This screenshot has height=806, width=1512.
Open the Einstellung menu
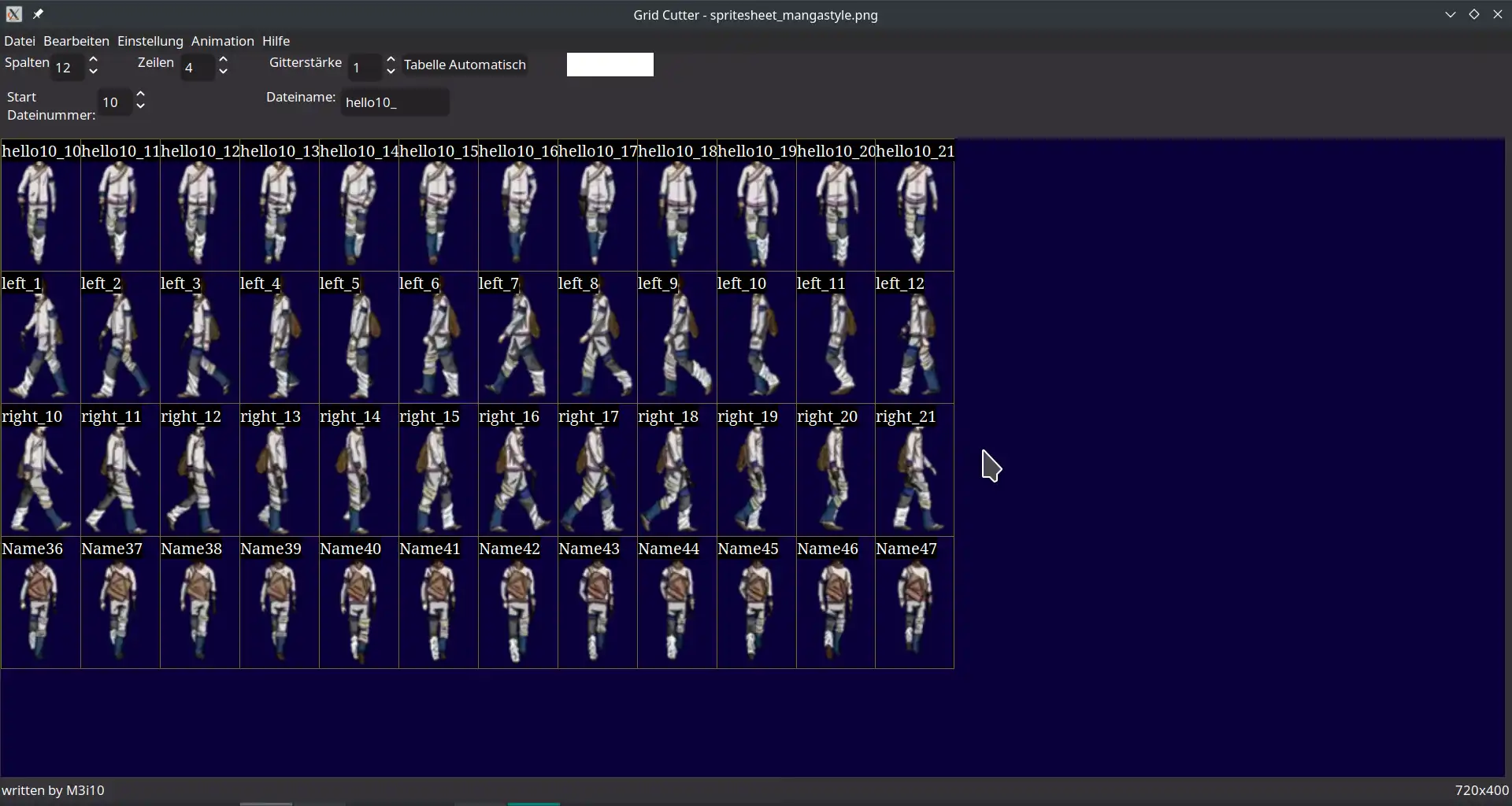click(x=150, y=41)
